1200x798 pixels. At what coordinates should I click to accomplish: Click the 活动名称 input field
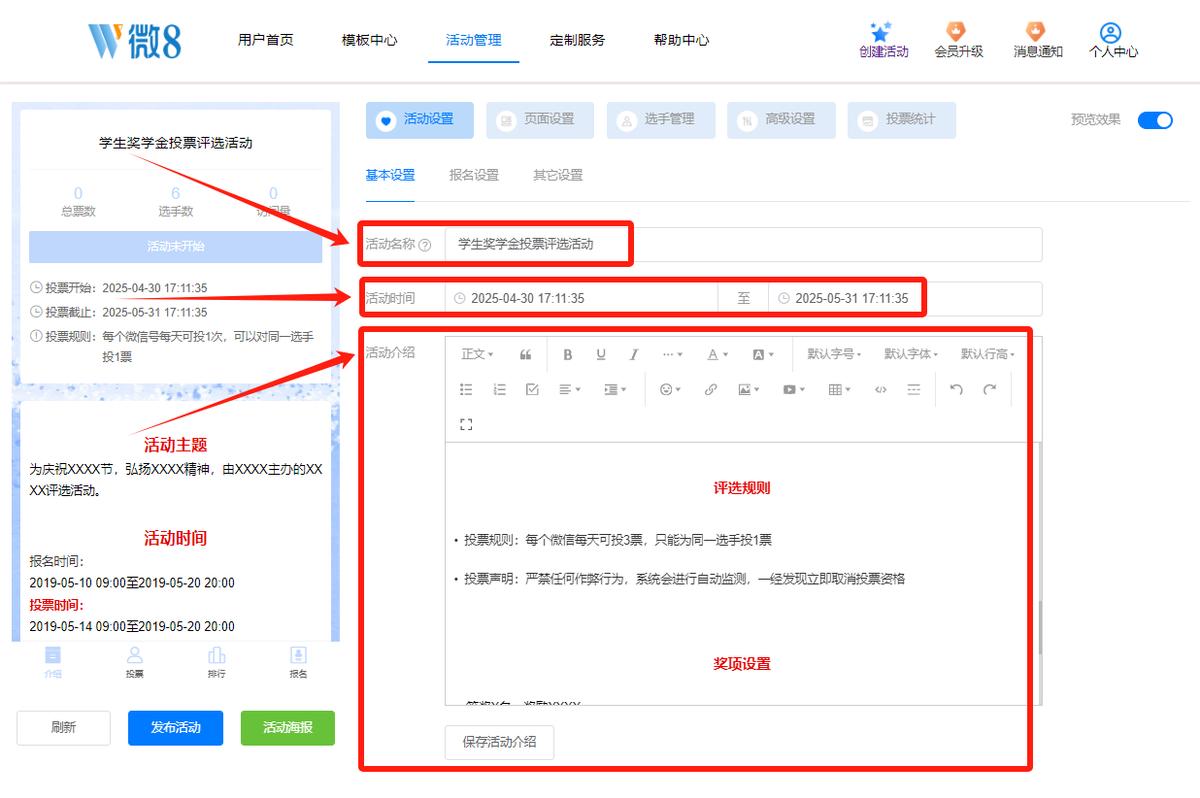click(743, 244)
